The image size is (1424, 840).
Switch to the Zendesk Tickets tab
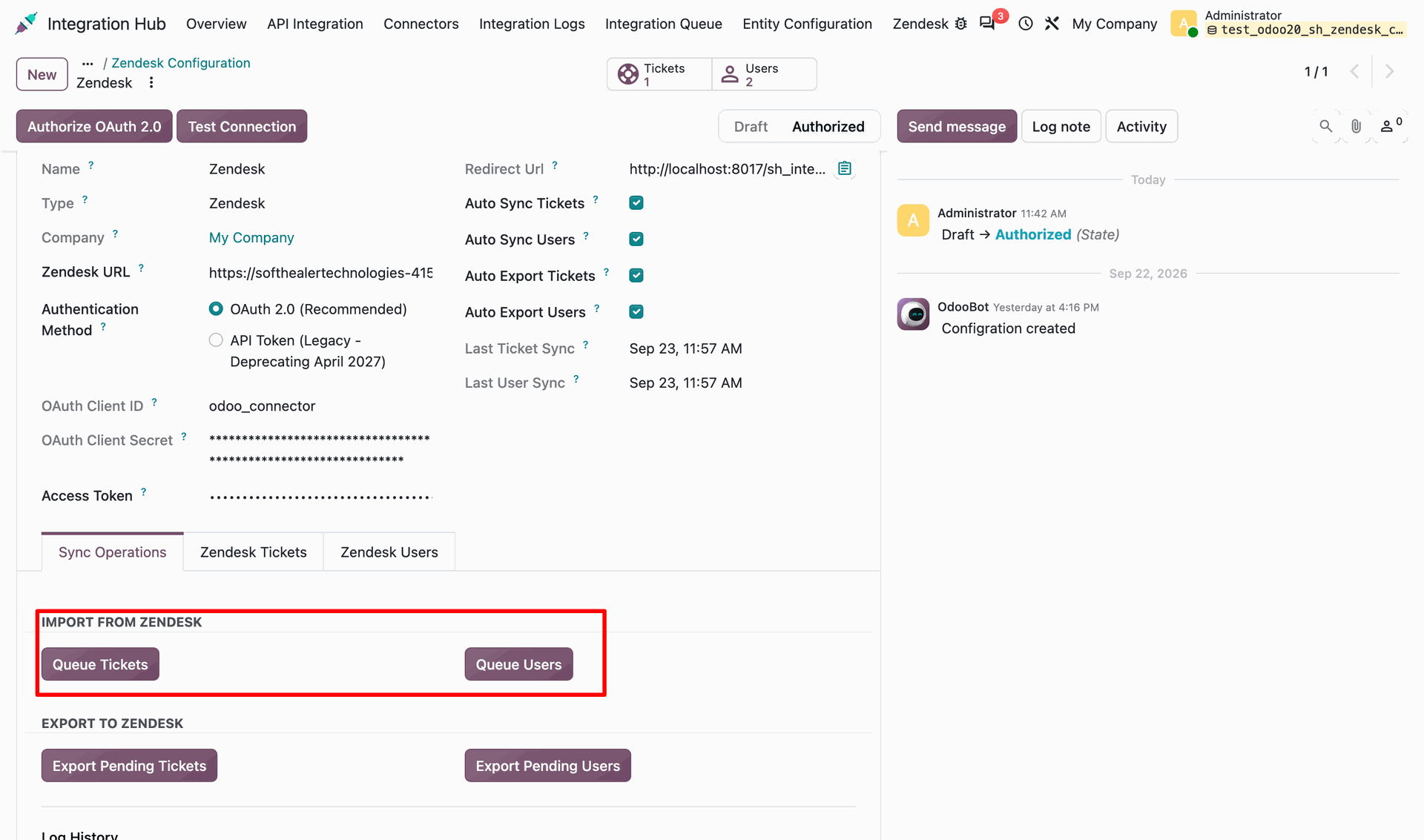coord(253,552)
